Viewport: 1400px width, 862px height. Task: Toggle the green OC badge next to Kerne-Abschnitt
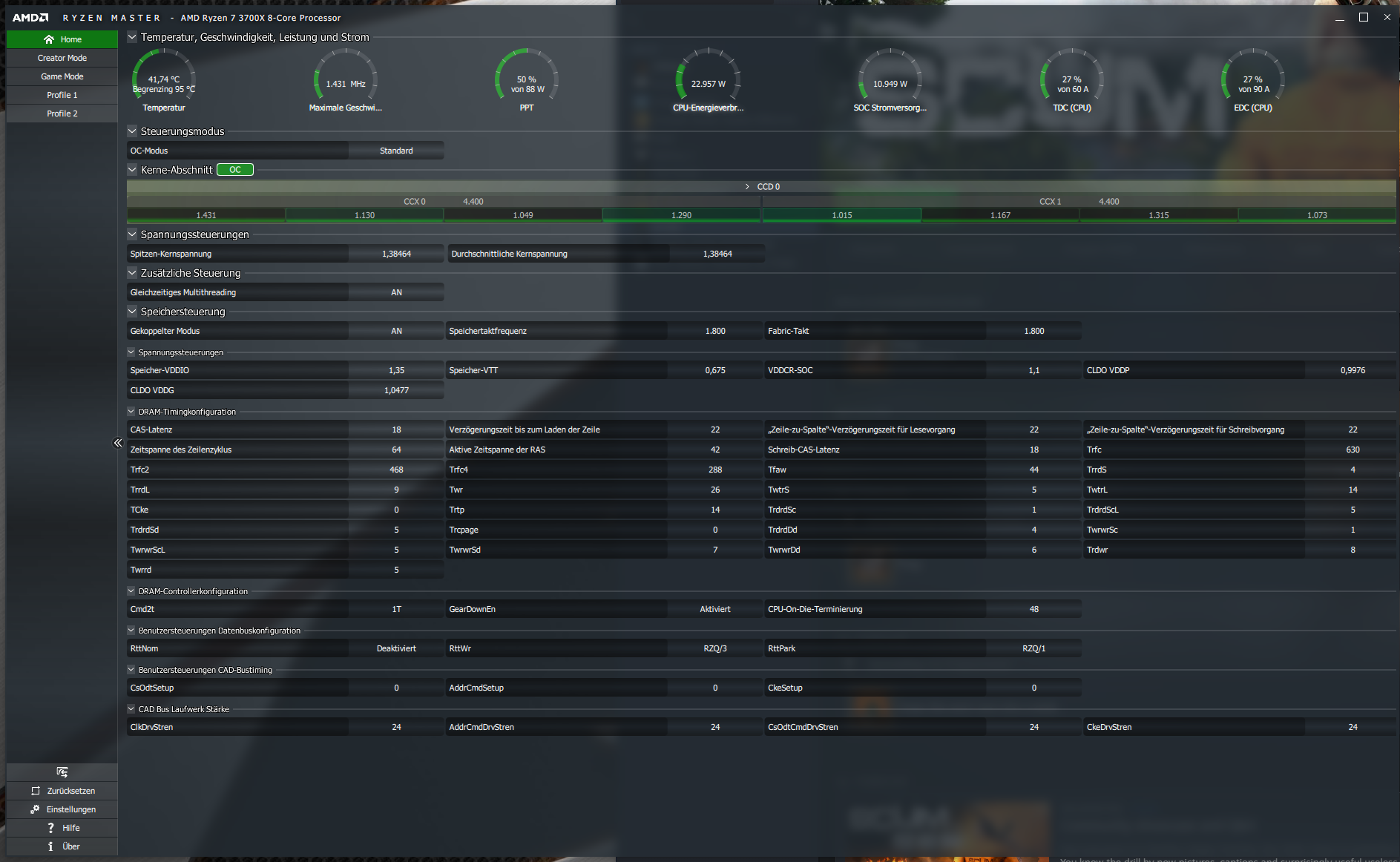[x=235, y=170]
